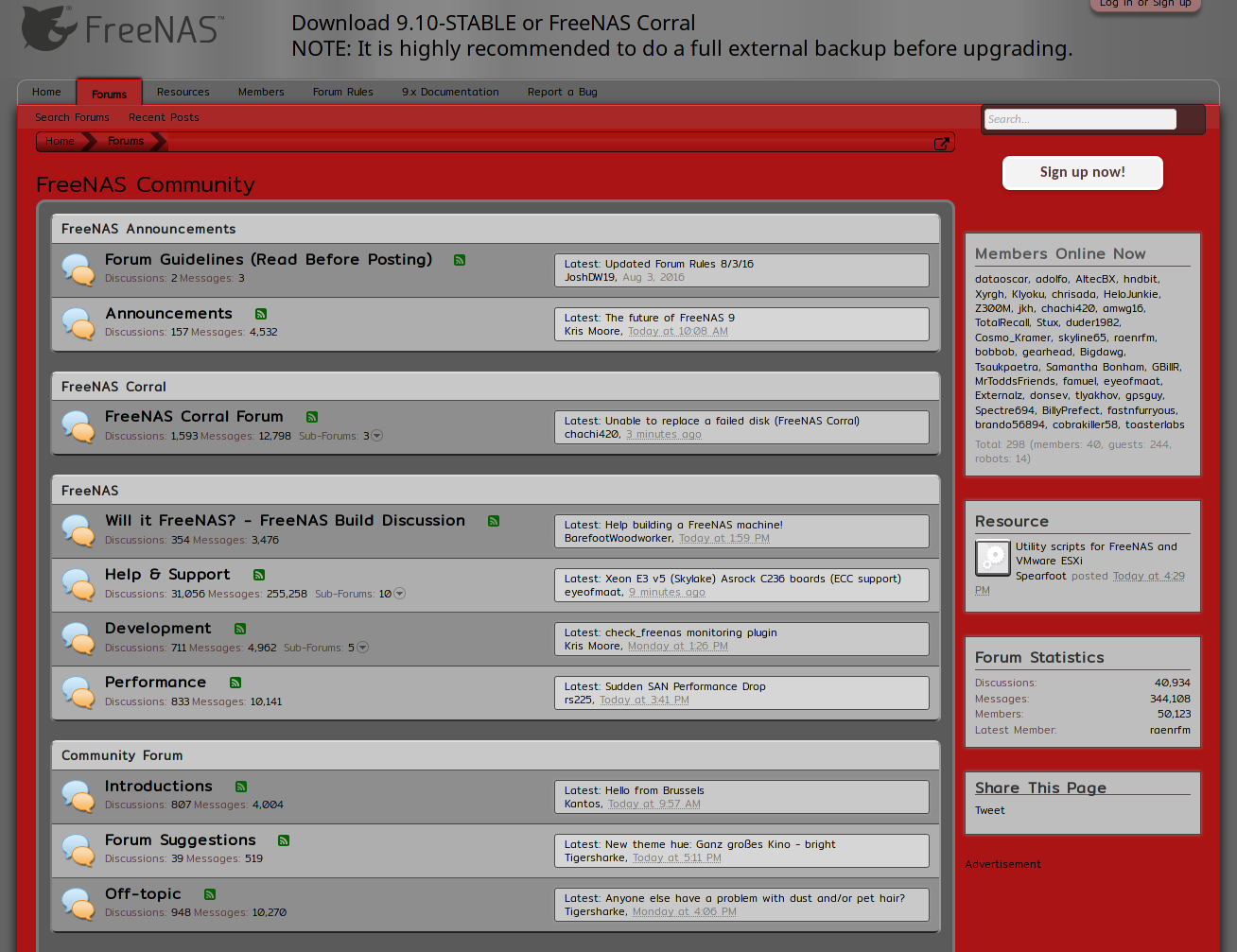The image size is (1237, 952).
Task: Click chat bubble icon beside Introductions
Action: tap(78, 796)
